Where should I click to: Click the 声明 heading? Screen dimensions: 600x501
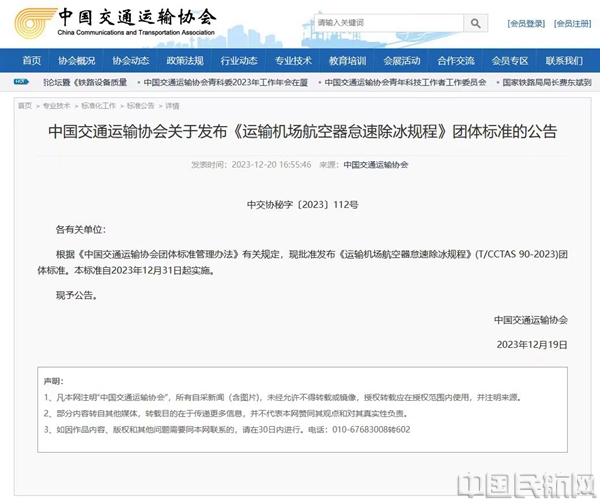tap(54, 381)
